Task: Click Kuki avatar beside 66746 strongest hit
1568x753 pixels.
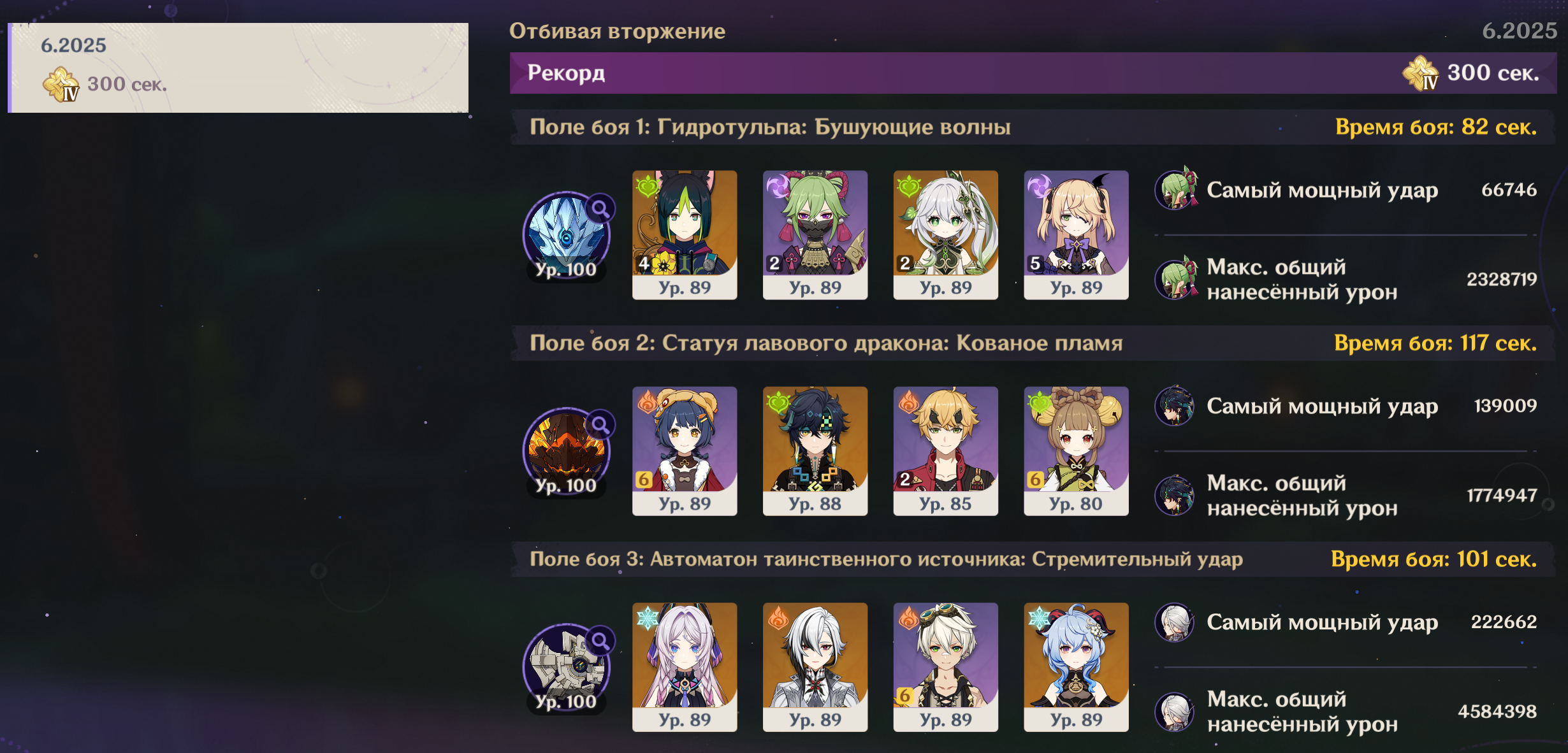Action: pos(1176,189)
